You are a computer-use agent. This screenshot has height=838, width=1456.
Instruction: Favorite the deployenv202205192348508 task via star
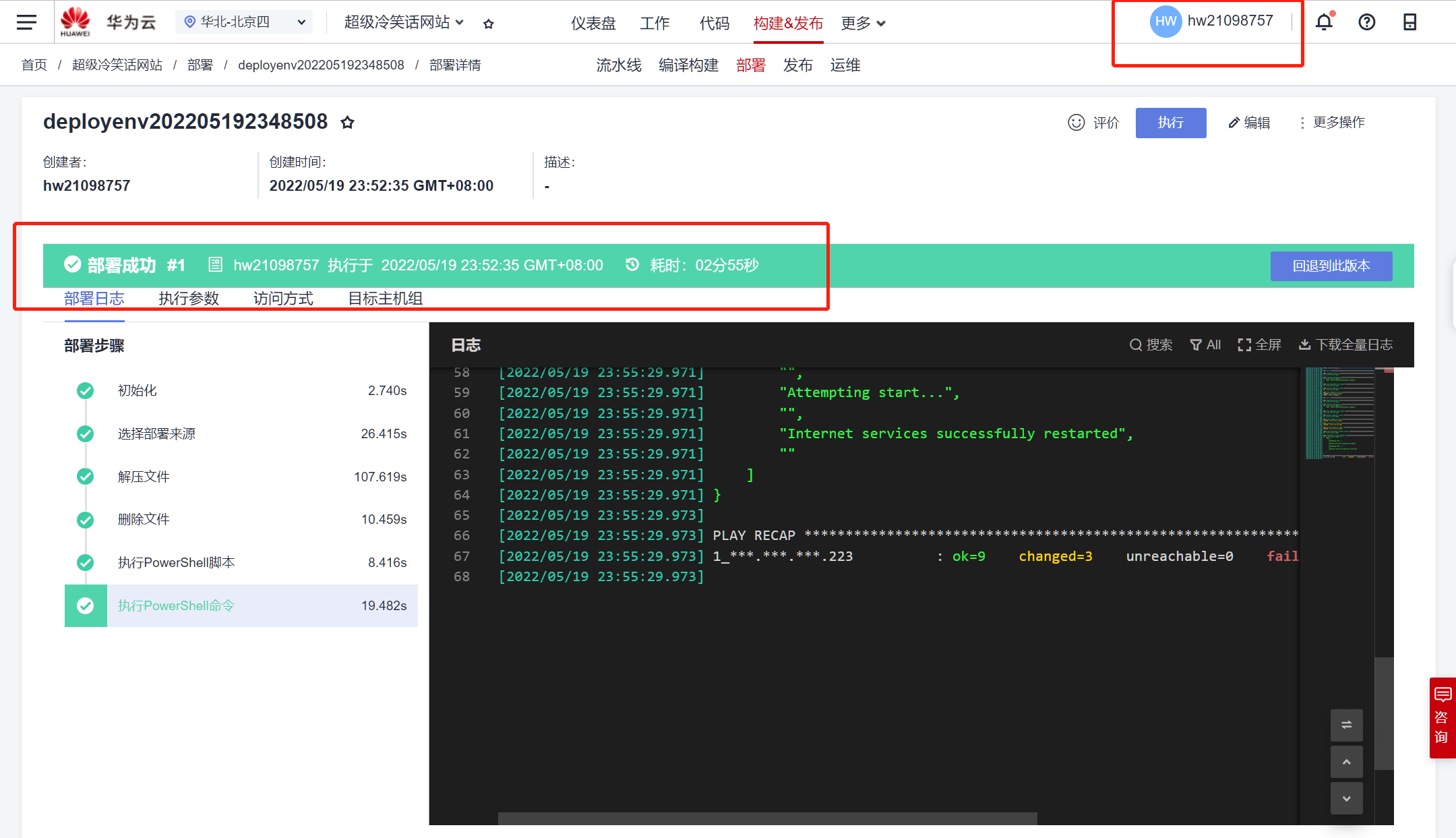347,123
